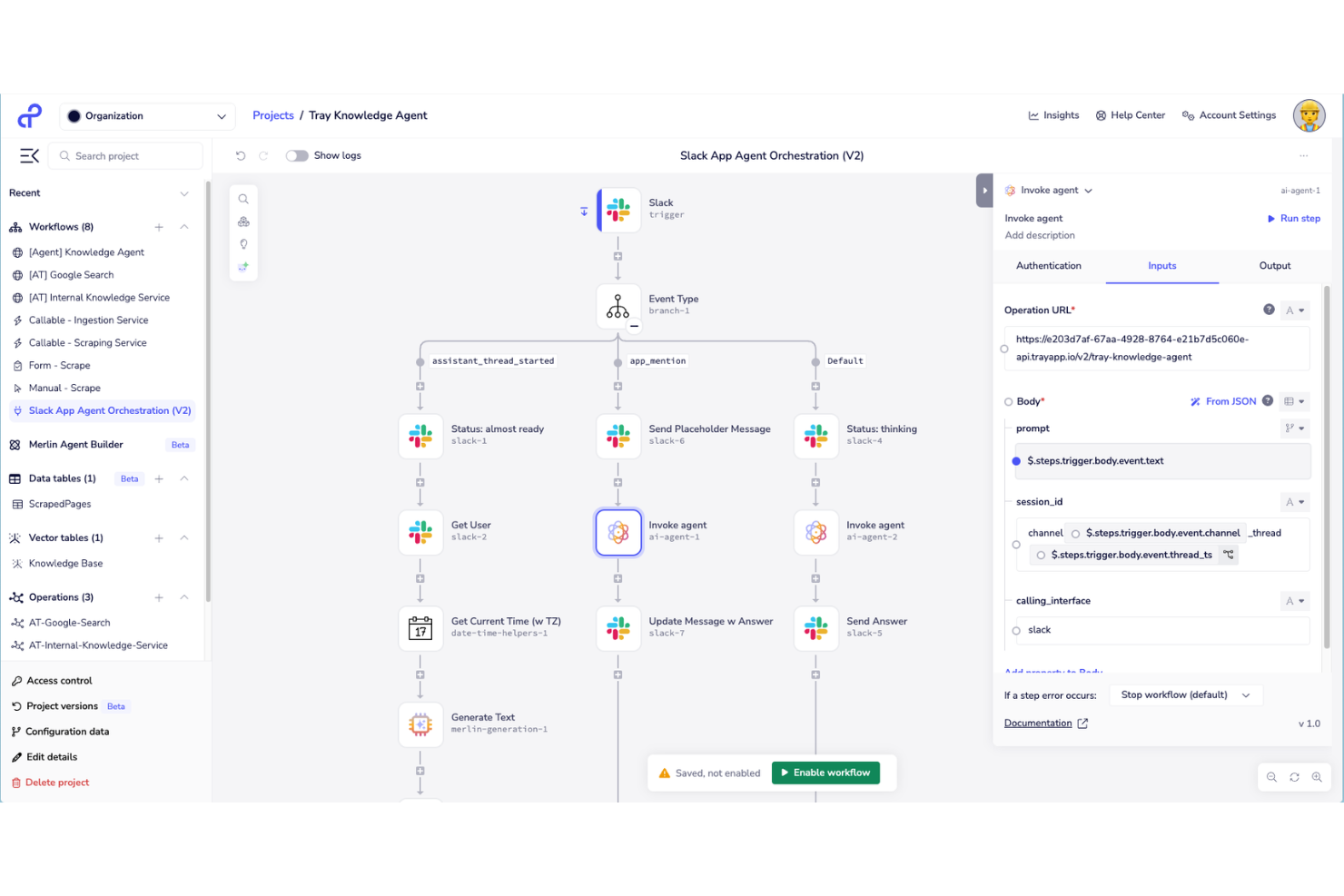Open Account Settings from the top bar
1344x896 pixels.
tap(1229, 115)
